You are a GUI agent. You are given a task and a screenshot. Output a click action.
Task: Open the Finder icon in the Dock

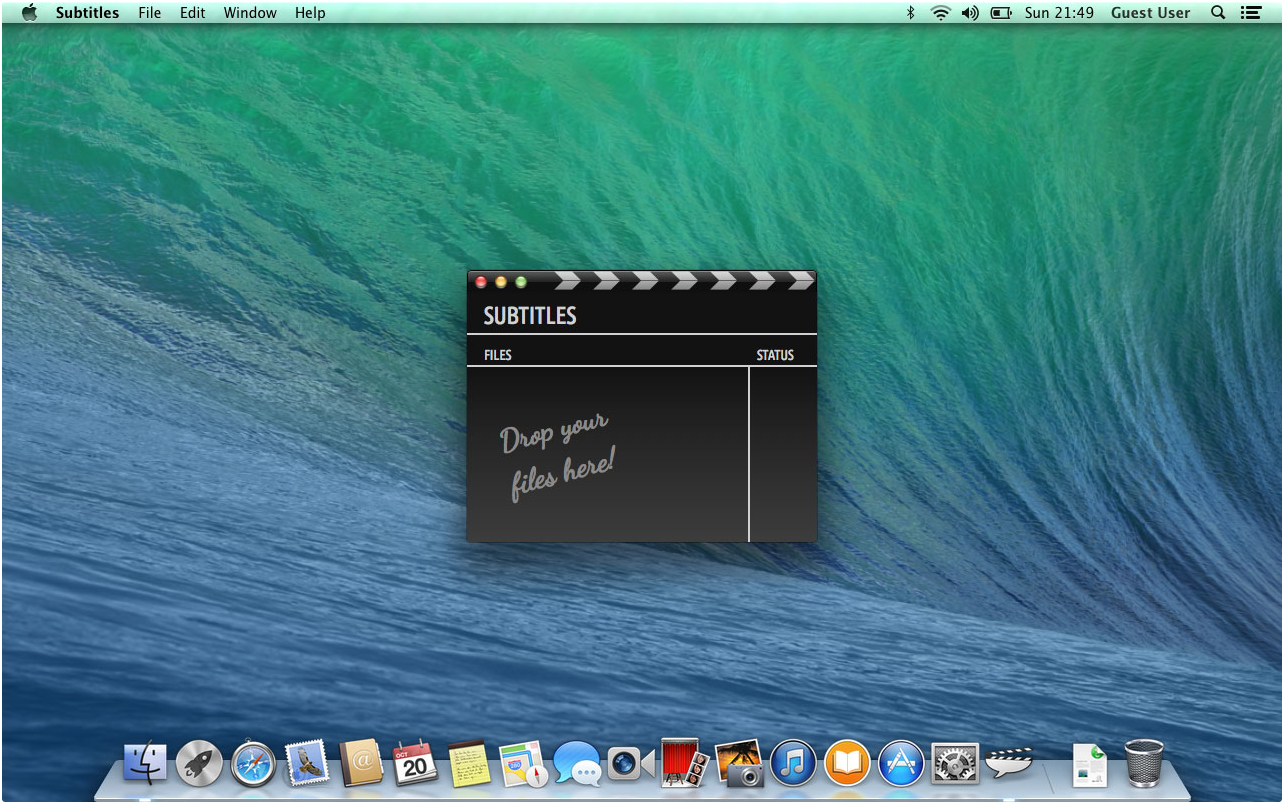[146, 764]
